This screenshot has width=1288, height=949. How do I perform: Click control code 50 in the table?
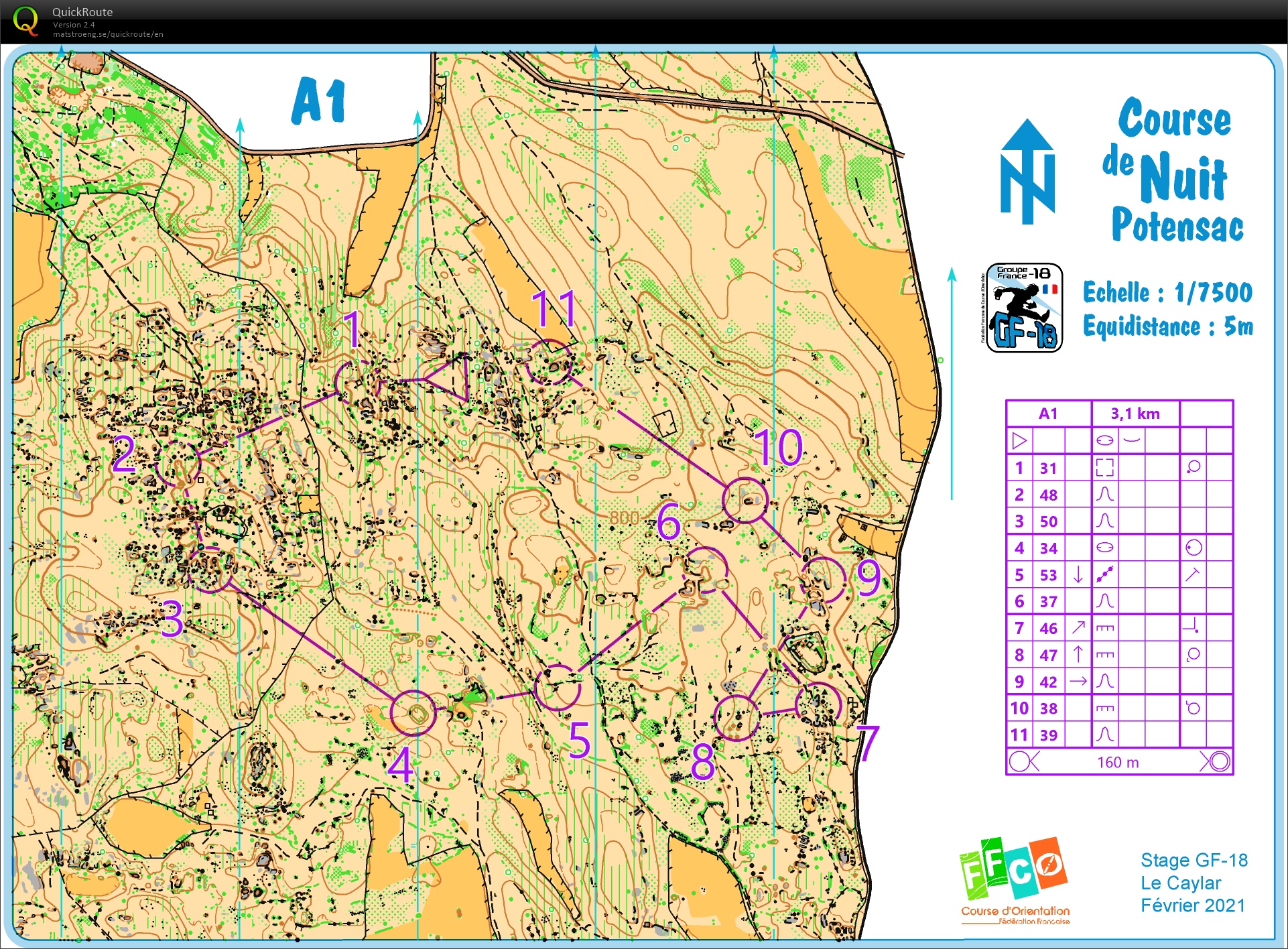tap(1048, 521)
